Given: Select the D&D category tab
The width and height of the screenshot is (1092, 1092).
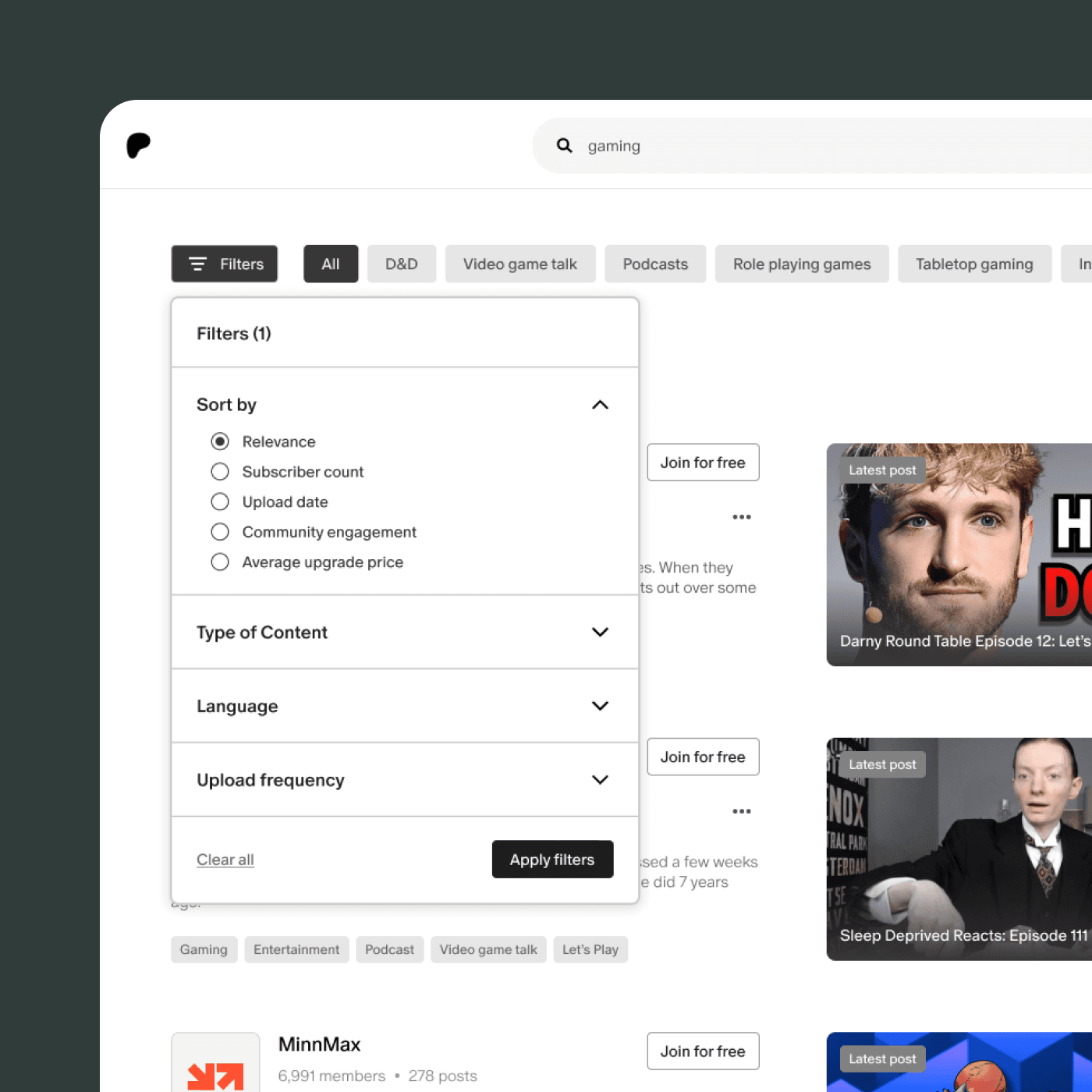Looking at the screenshot, I should pyautogui.click(x=402, y=264).
